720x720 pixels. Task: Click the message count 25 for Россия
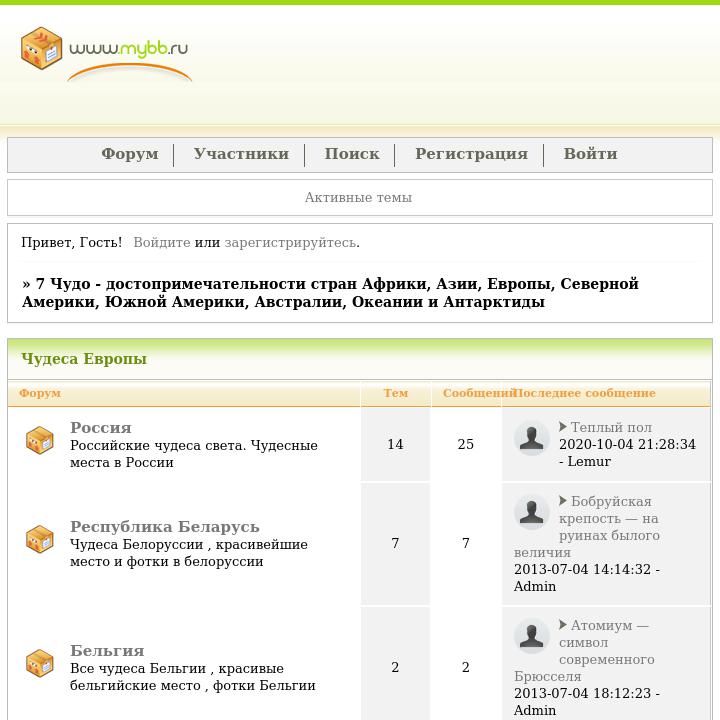[466, 444]
